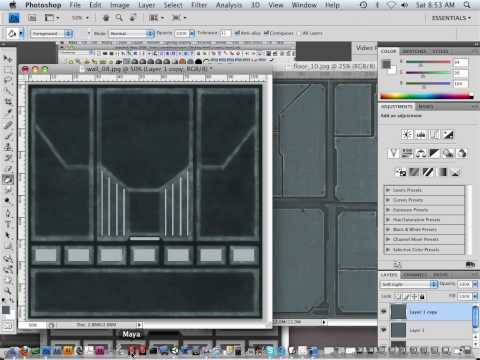This screenshot has height=360, width=480.
Task: Toggle the Anti-alias checkbox
Action: click(237, 33)
